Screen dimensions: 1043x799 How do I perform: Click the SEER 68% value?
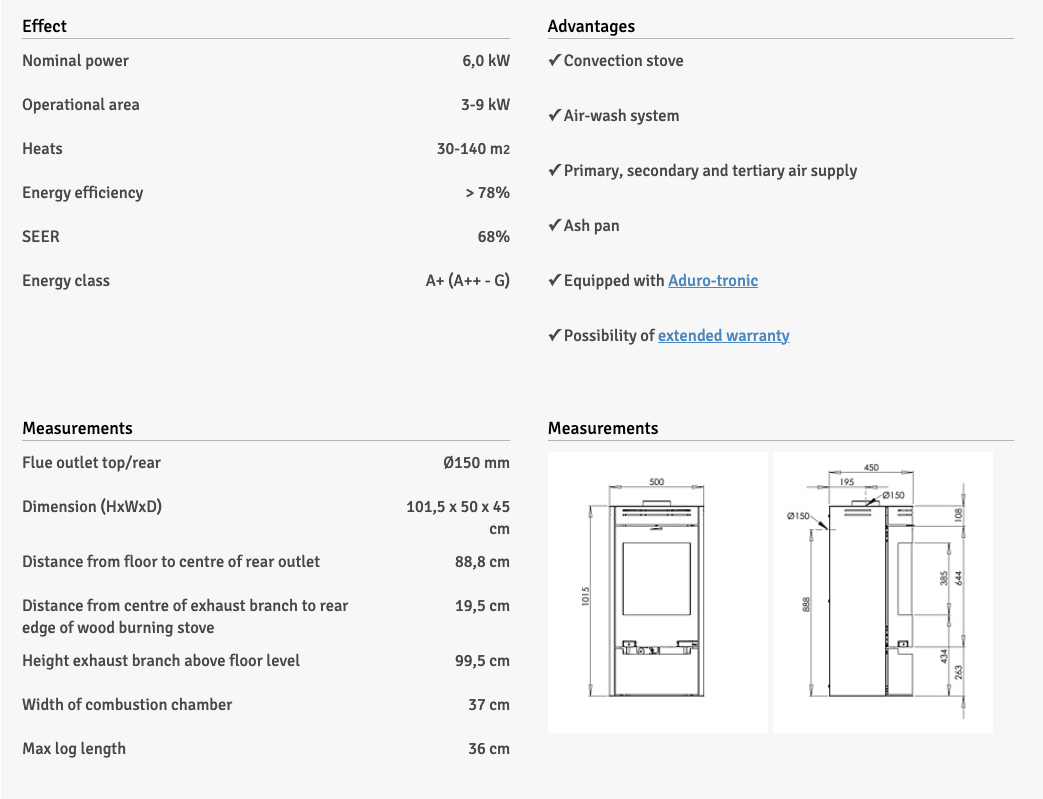[493, 237]
